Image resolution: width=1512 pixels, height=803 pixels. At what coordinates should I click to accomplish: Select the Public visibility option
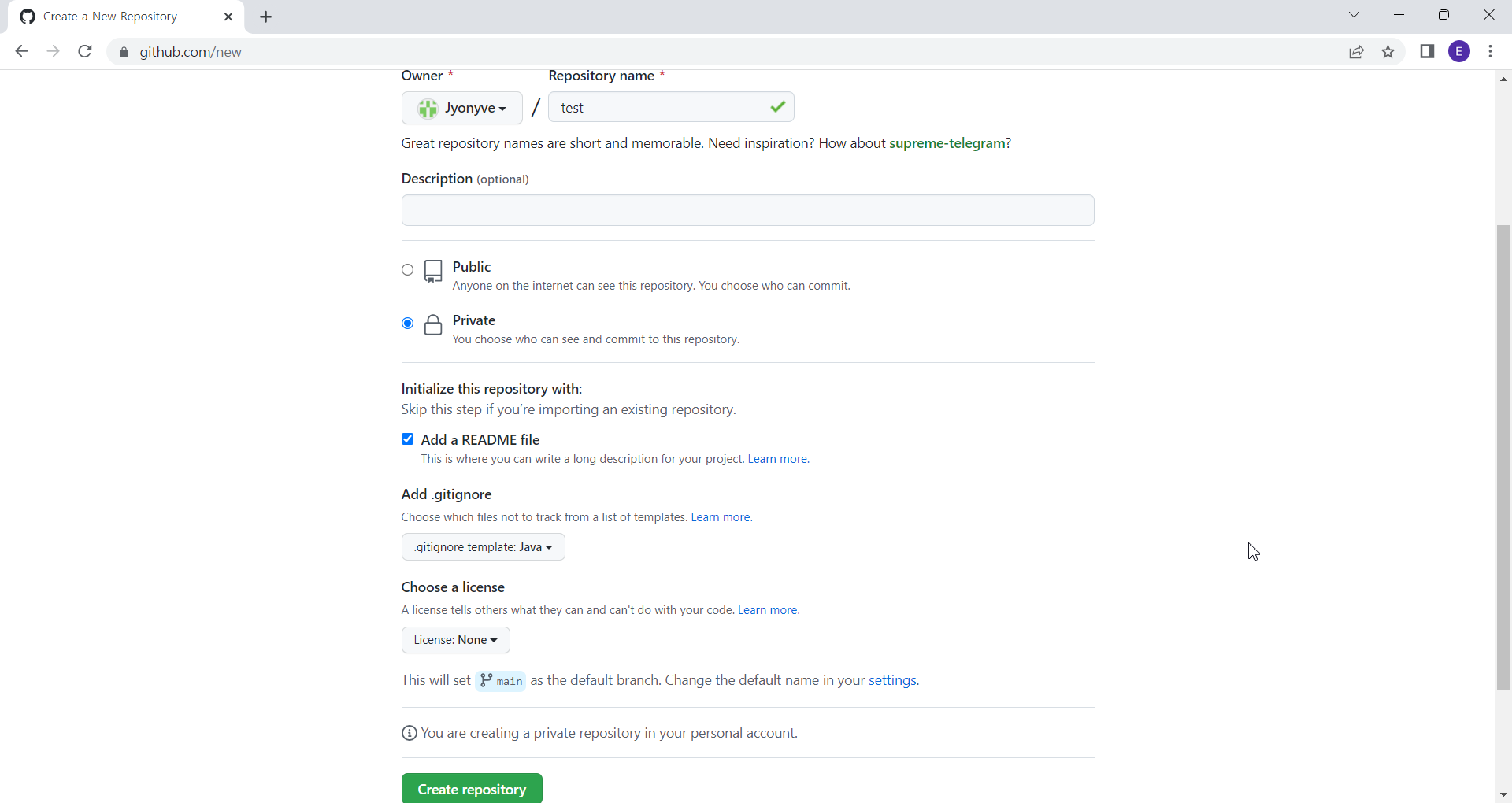coord(407,270)
